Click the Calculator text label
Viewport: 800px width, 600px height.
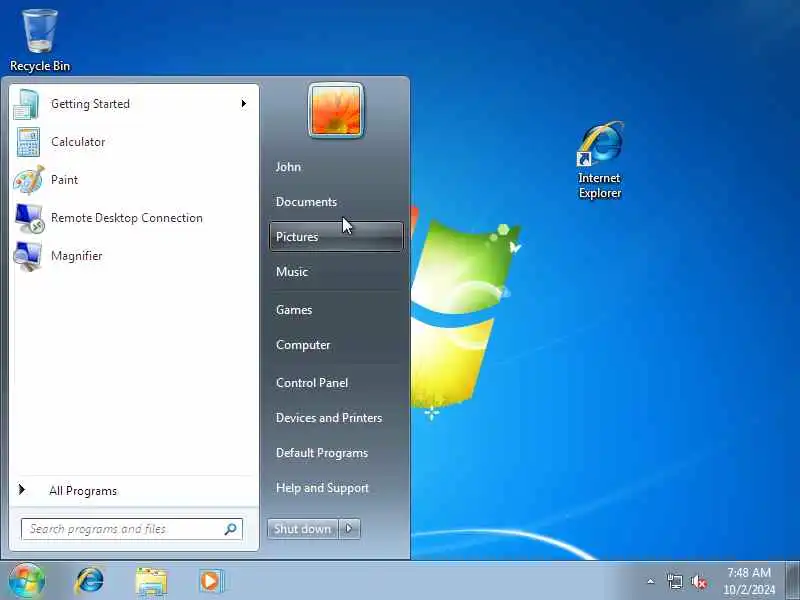point(78,142)
